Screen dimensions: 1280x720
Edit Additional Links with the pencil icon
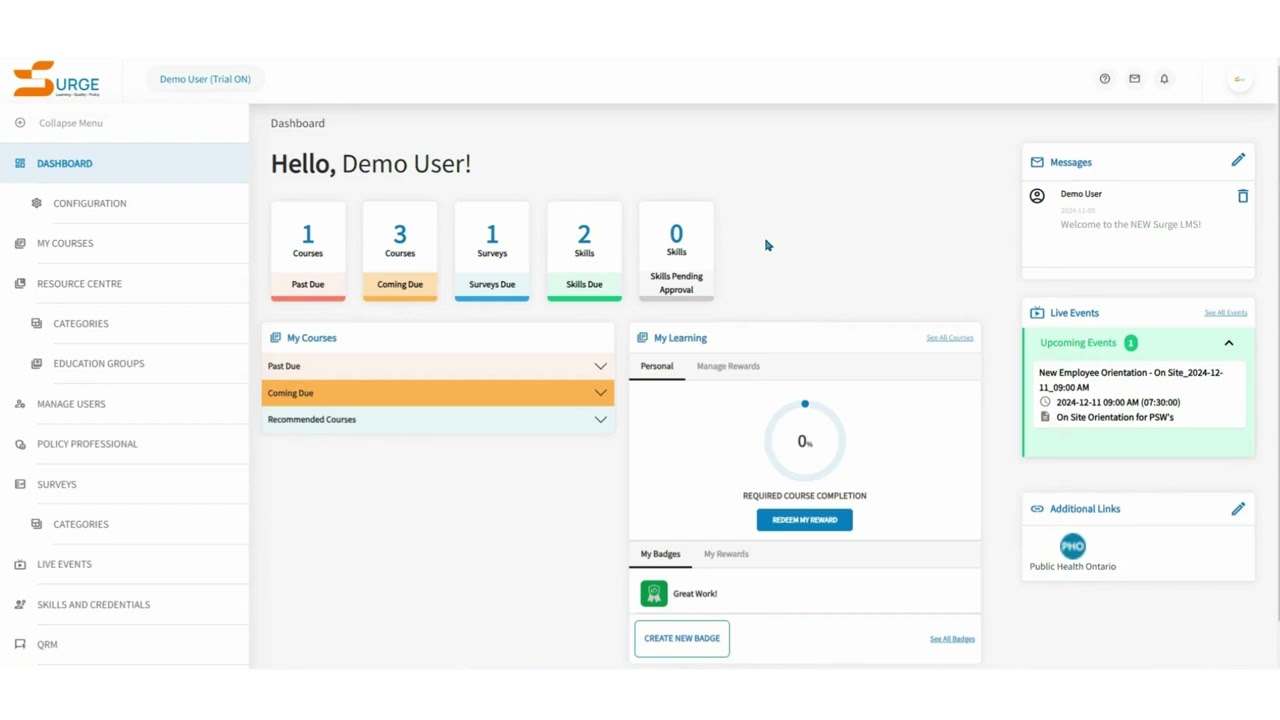[x=1238, y=509]
